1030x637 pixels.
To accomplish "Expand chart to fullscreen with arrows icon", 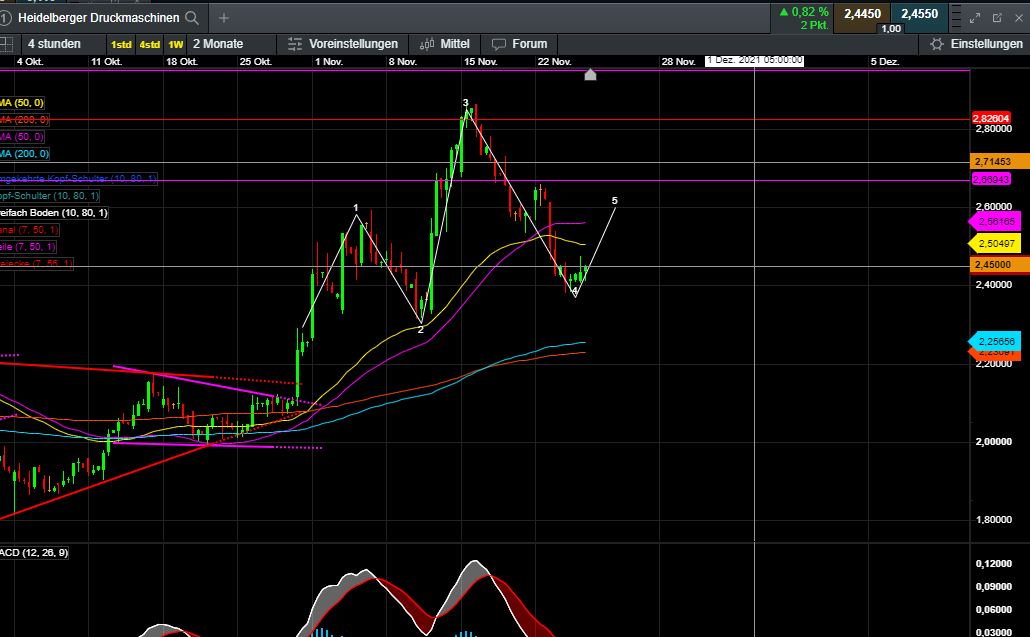I will pos(975,18).
